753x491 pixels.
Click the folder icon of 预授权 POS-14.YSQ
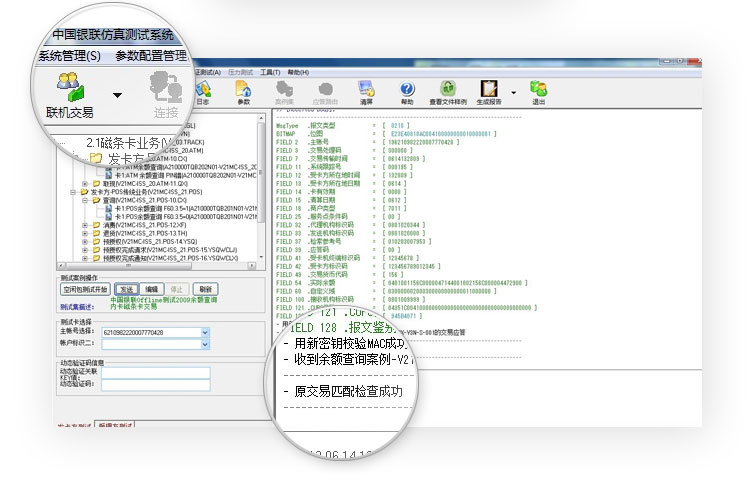point(97,241)
